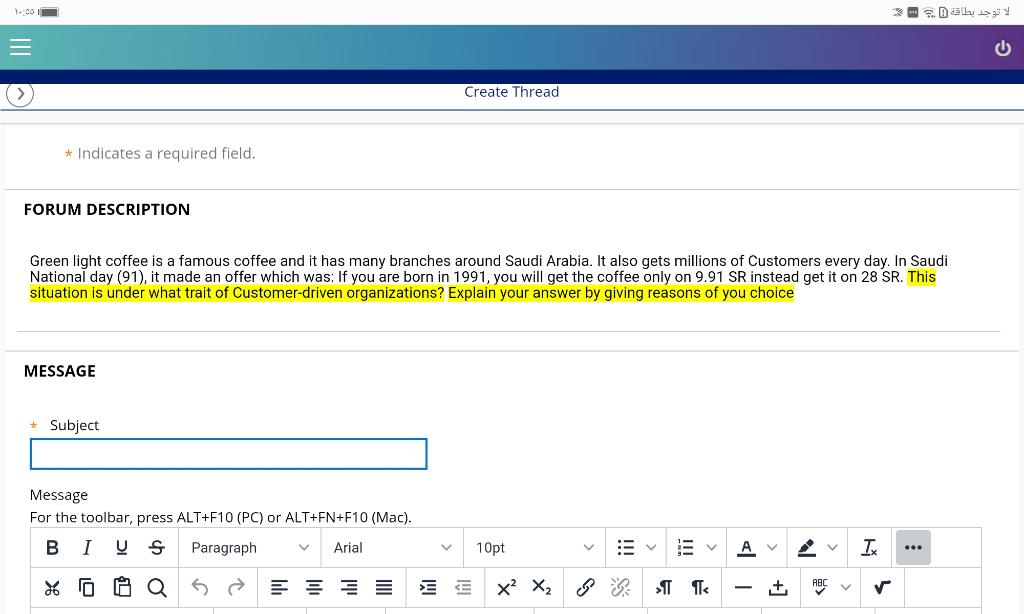Open the Arial font family dropdown

click(x=391, y=547)
